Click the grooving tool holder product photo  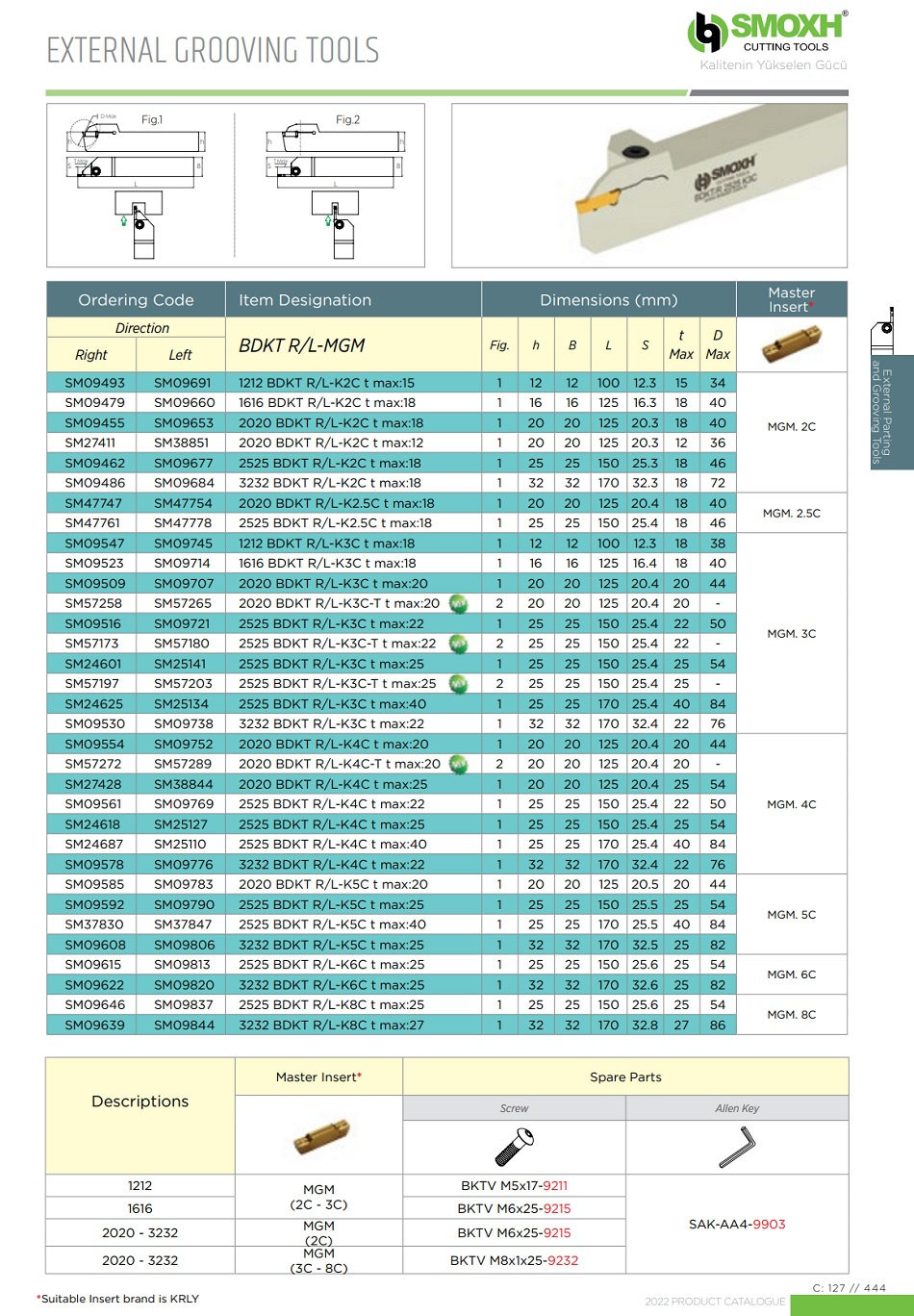[649, 186]
